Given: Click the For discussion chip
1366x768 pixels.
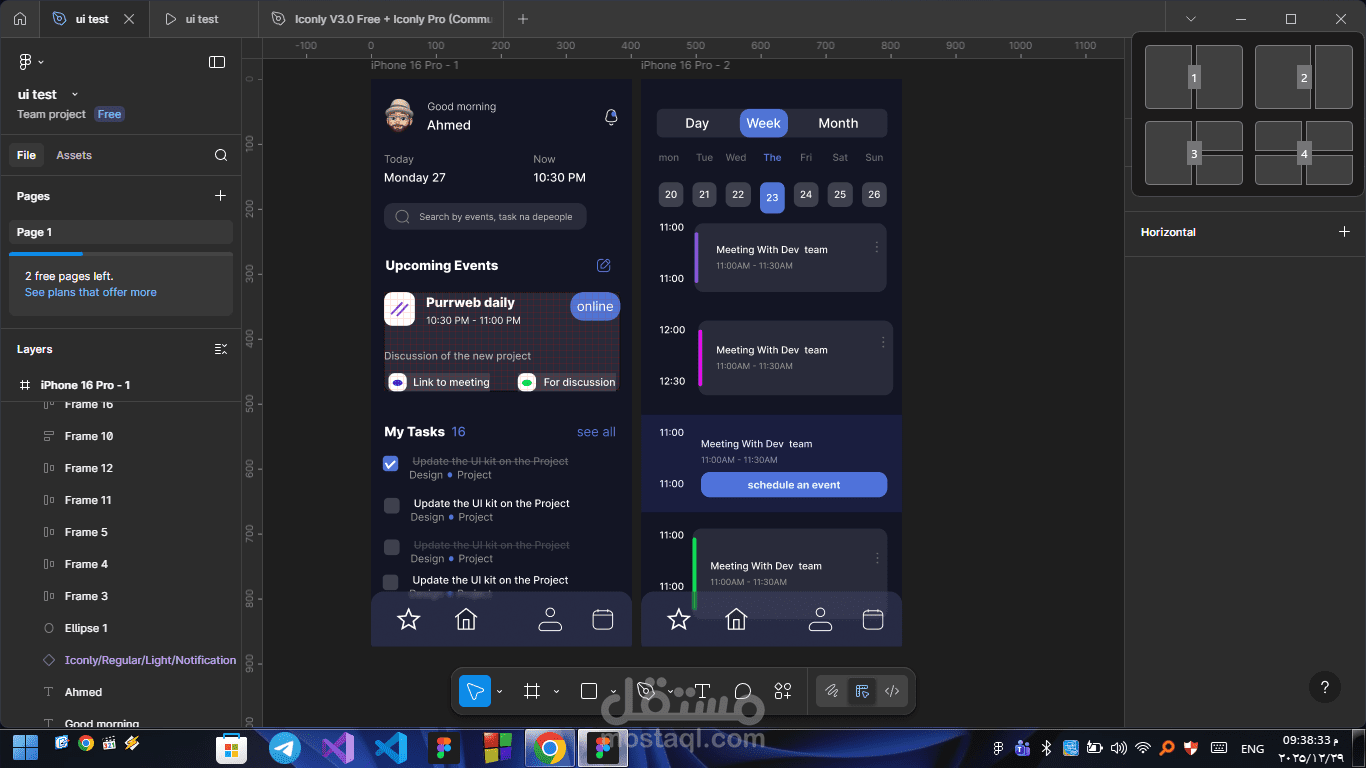Looking at the screenshot, I should pyautogui.click(x=568, y=382).
